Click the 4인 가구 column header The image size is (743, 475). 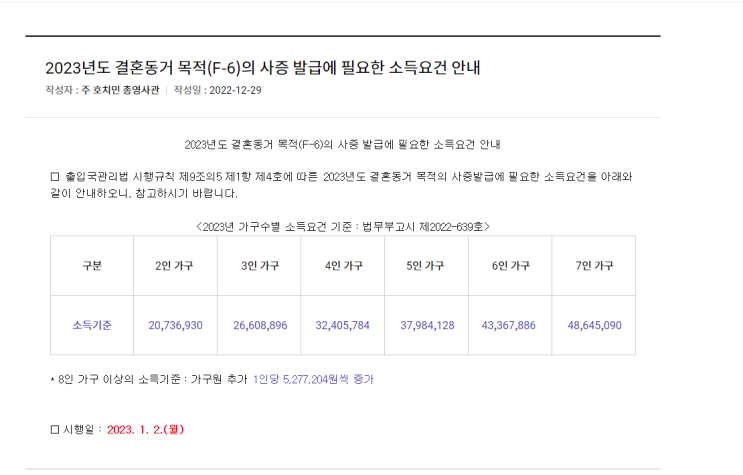pyautogui.click(x=344, y=265)
